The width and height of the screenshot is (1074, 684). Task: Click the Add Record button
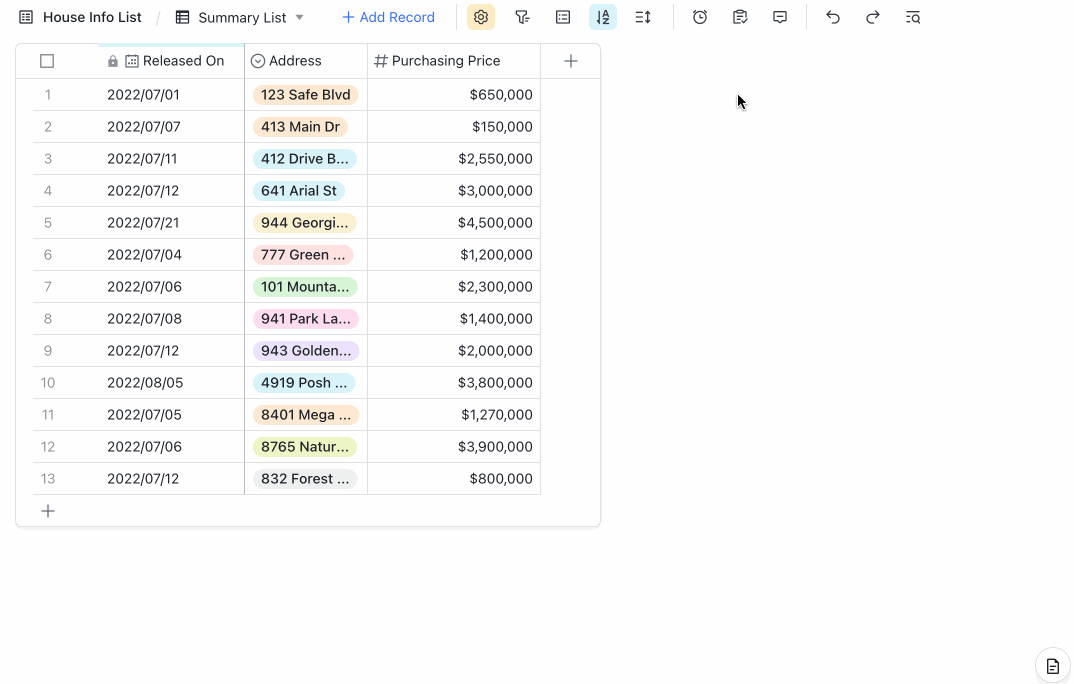click(x=388, y=17)
